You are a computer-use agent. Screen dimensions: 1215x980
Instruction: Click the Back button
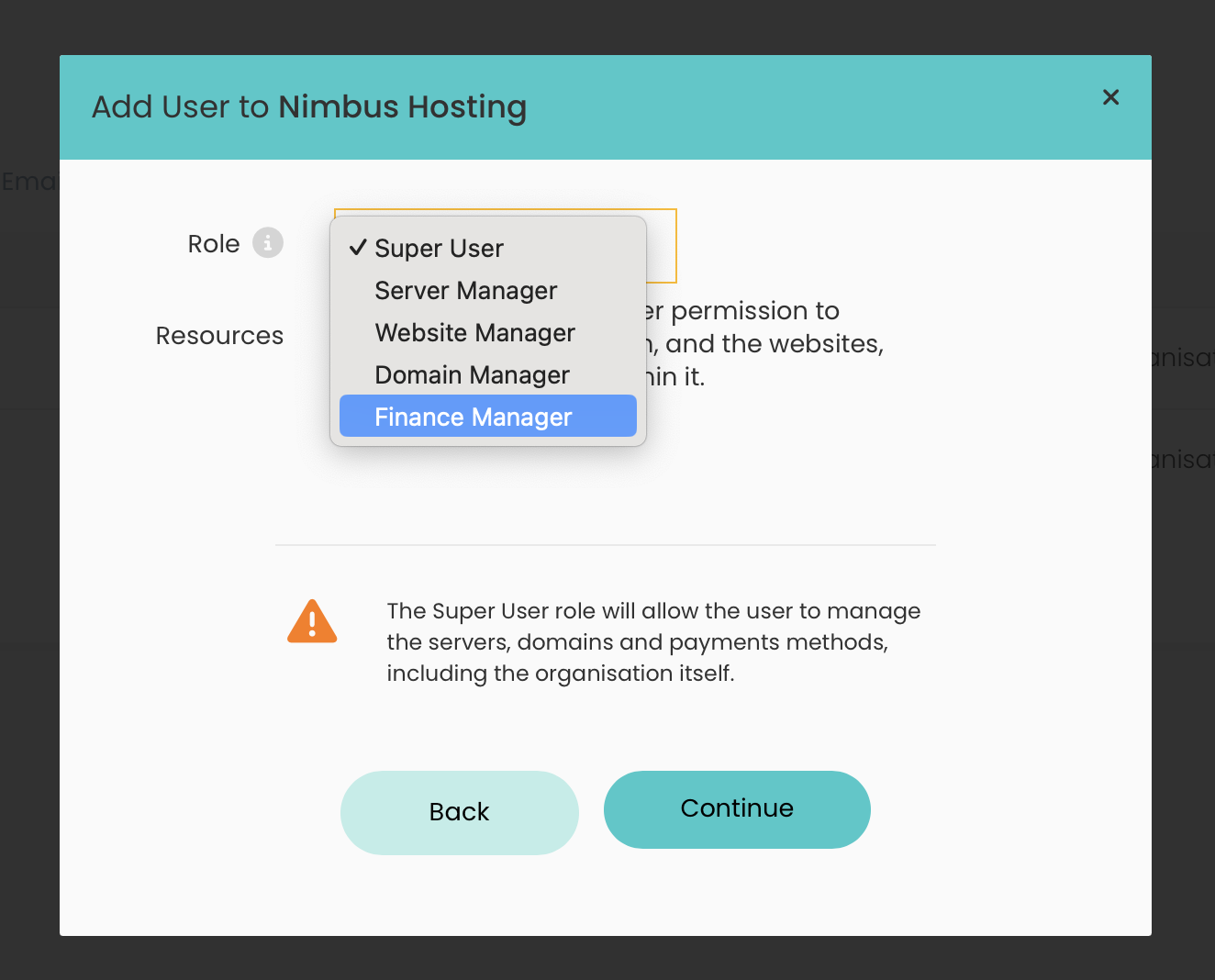point(460,812)
